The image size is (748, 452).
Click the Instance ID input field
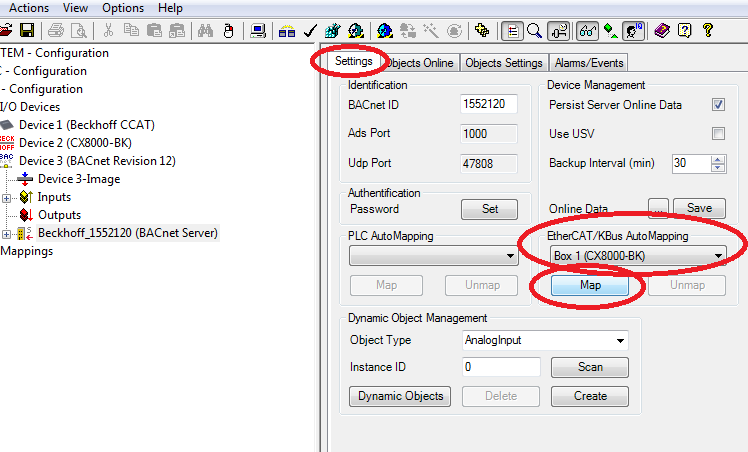point(501,367)
